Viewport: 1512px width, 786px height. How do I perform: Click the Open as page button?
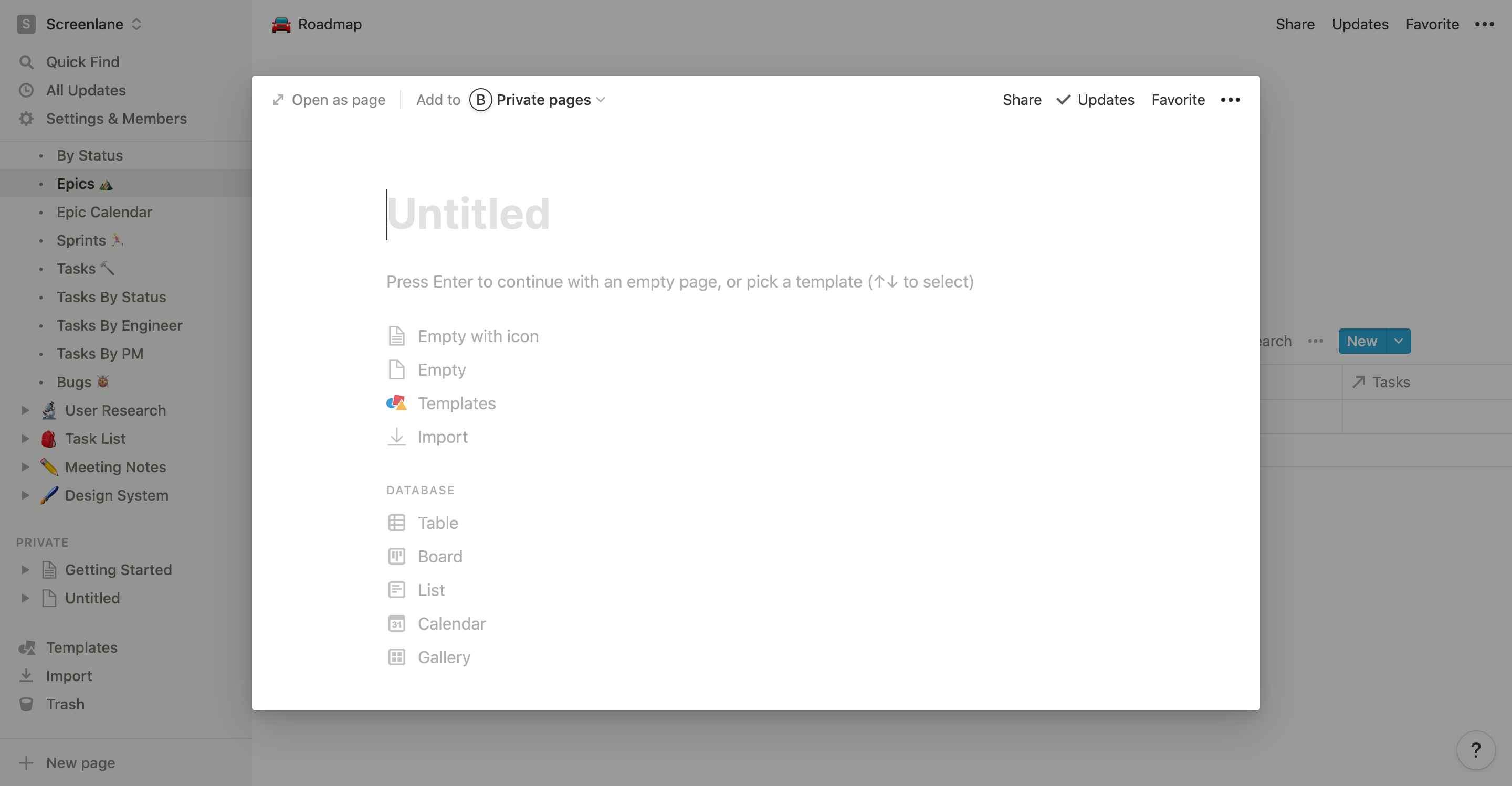(x=329, y=99)
